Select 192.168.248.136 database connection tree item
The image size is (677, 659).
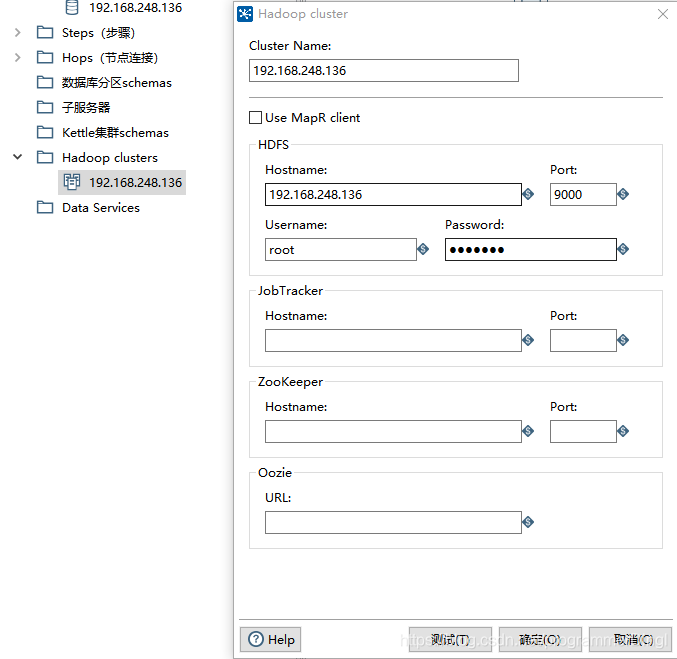(x=136, y=8)
